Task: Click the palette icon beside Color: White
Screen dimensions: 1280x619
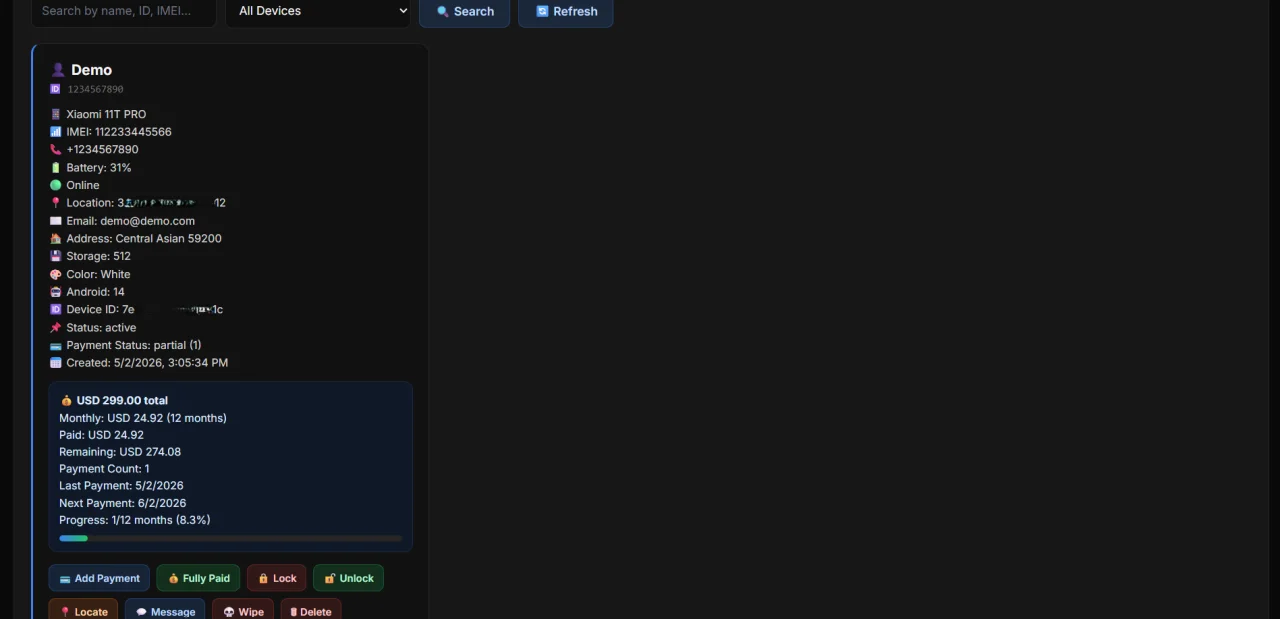Action: tap(56, 274)
